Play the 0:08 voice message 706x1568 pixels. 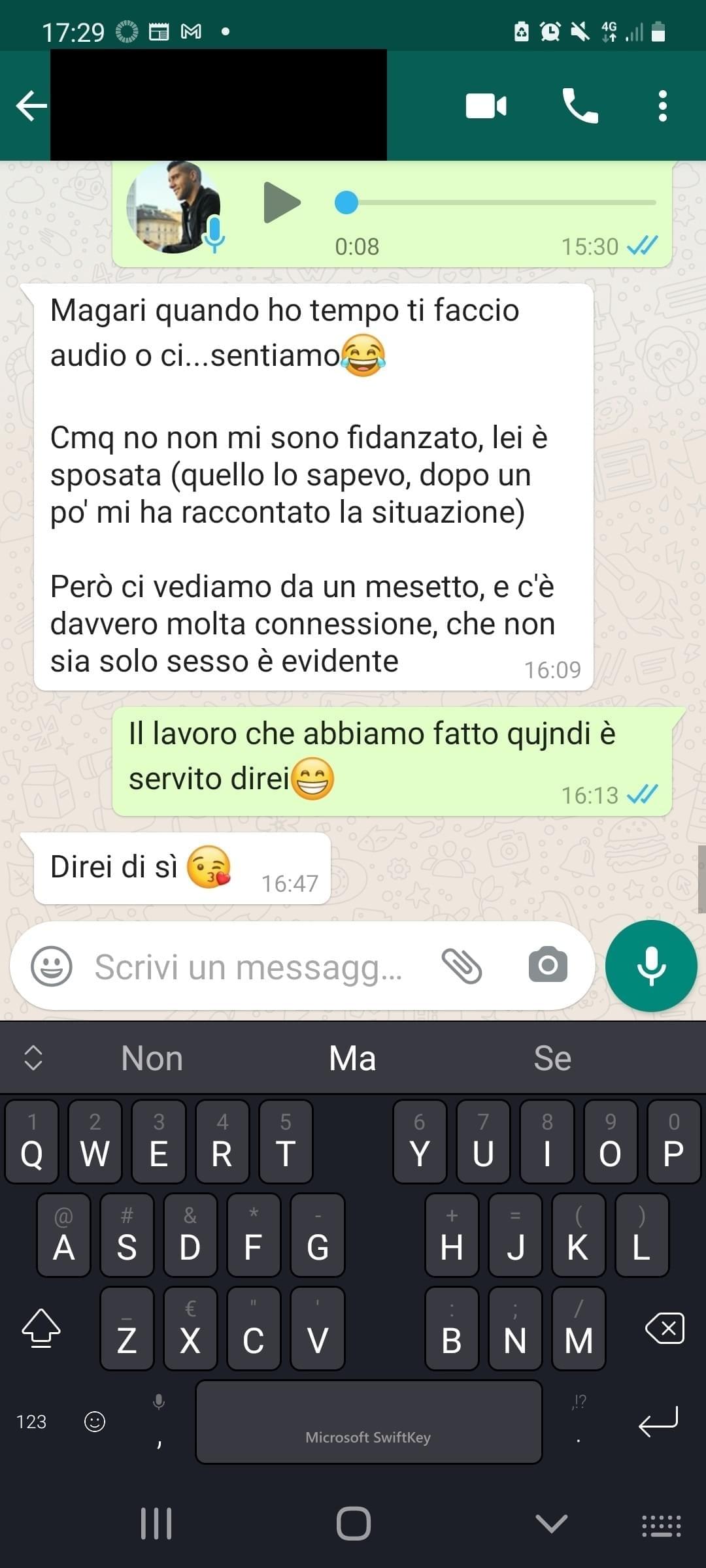tap(282, 203)
